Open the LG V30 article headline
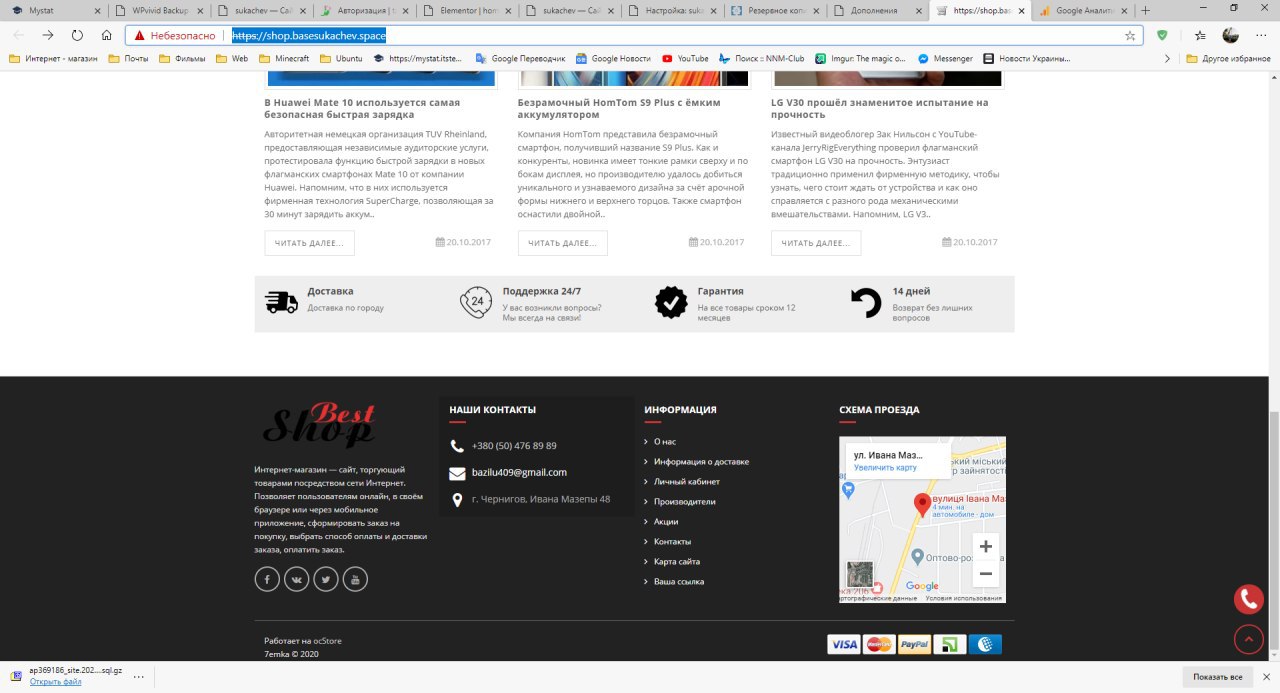The width and height of the screenshot is (1280, 693). pyautogui.click(x=880, y=108)
